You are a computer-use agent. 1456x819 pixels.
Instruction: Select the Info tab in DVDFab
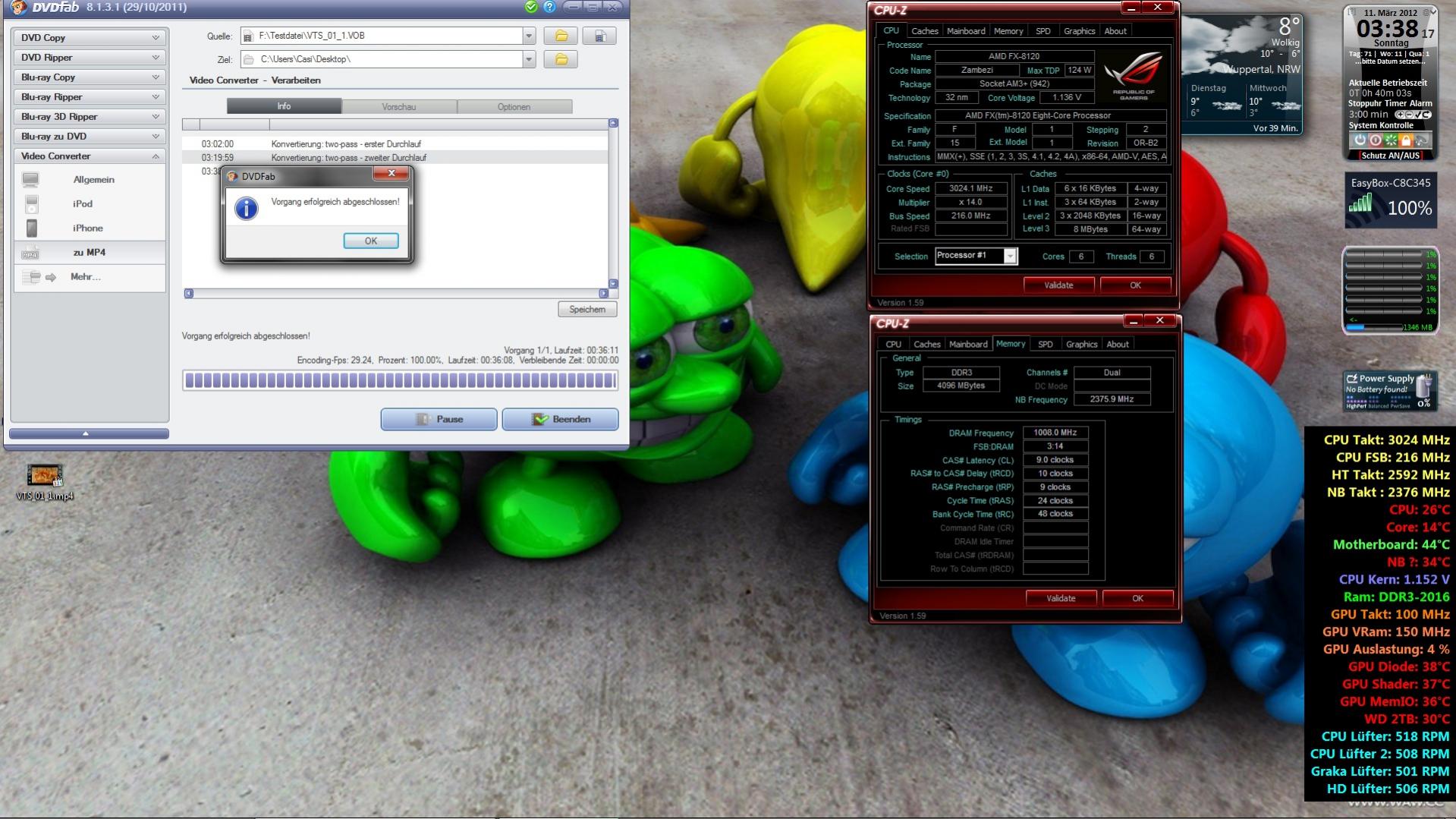pos(284,107)
